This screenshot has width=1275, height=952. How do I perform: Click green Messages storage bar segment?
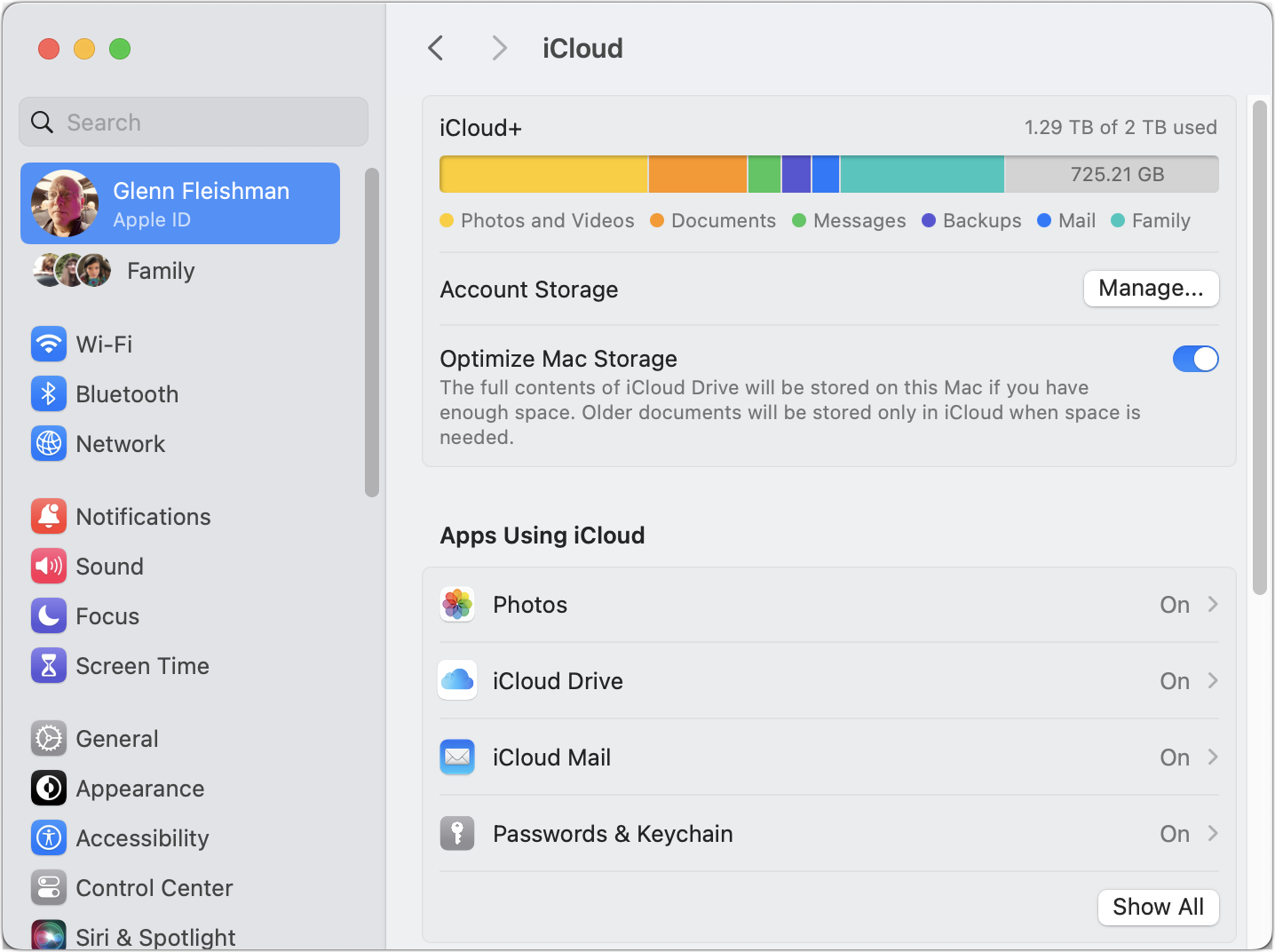coord(764,174)
